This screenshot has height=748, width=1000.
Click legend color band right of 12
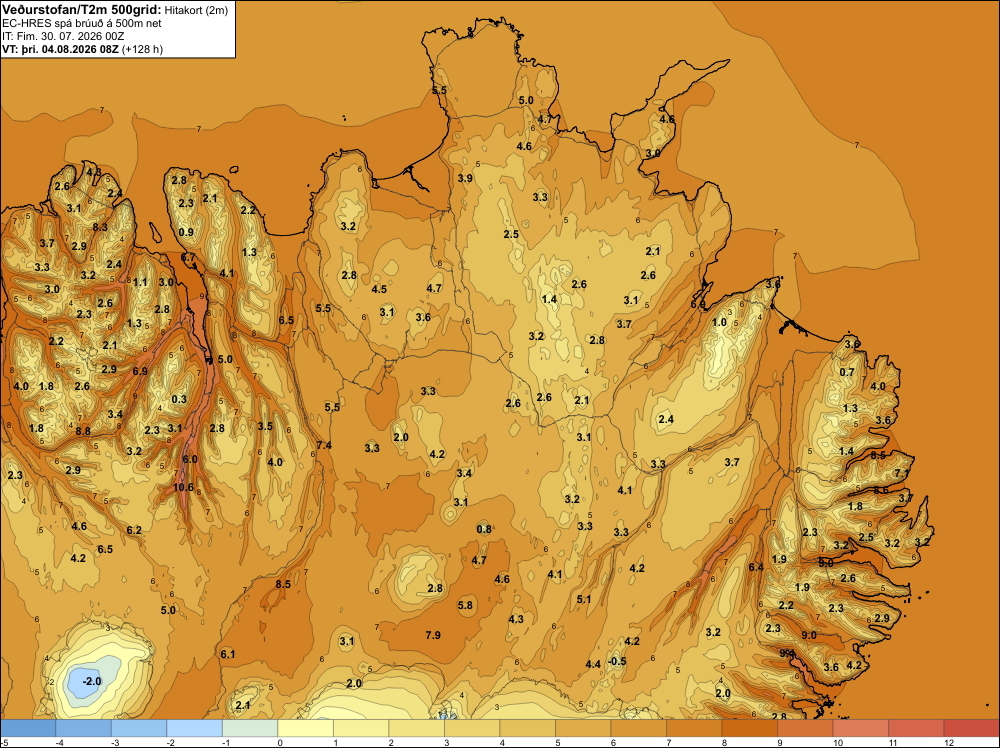(x=971, y=728)
